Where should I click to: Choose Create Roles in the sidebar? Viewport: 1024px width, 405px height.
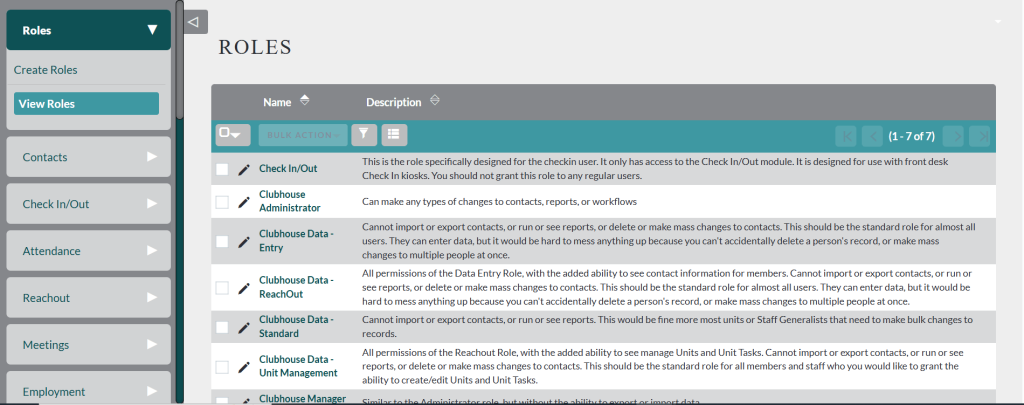[46, 70]
